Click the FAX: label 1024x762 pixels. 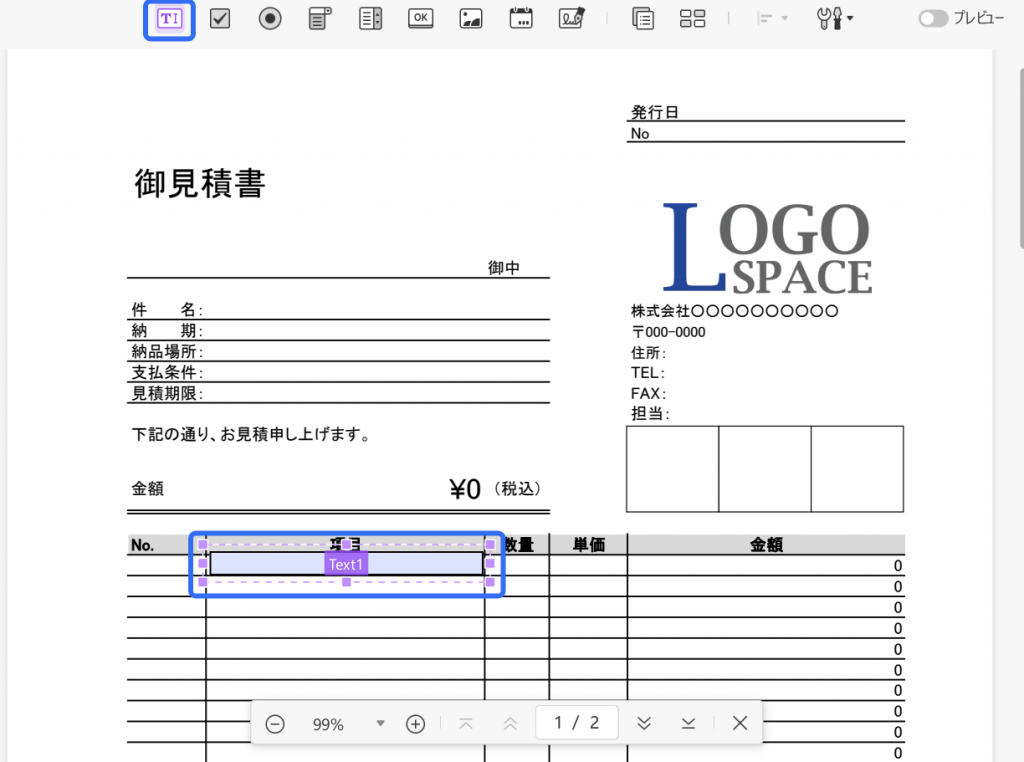pyautogui.click(x=648, y=394)
